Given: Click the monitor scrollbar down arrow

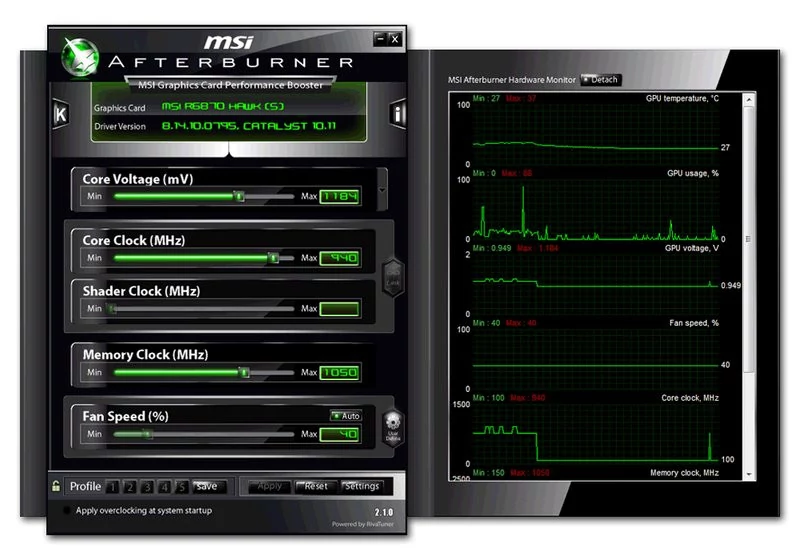Looking at the screenshot, I should [748, 474].
